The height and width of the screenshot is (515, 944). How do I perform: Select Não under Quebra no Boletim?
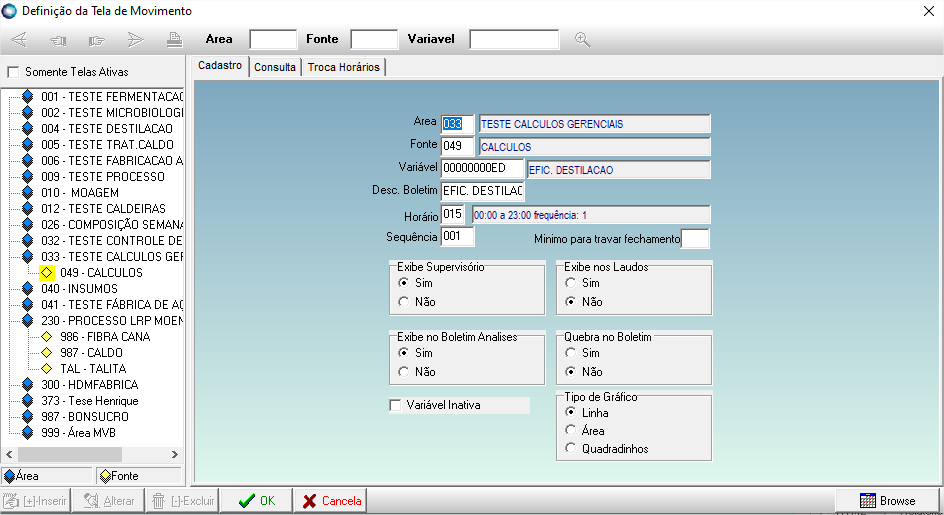coord(571,372)
